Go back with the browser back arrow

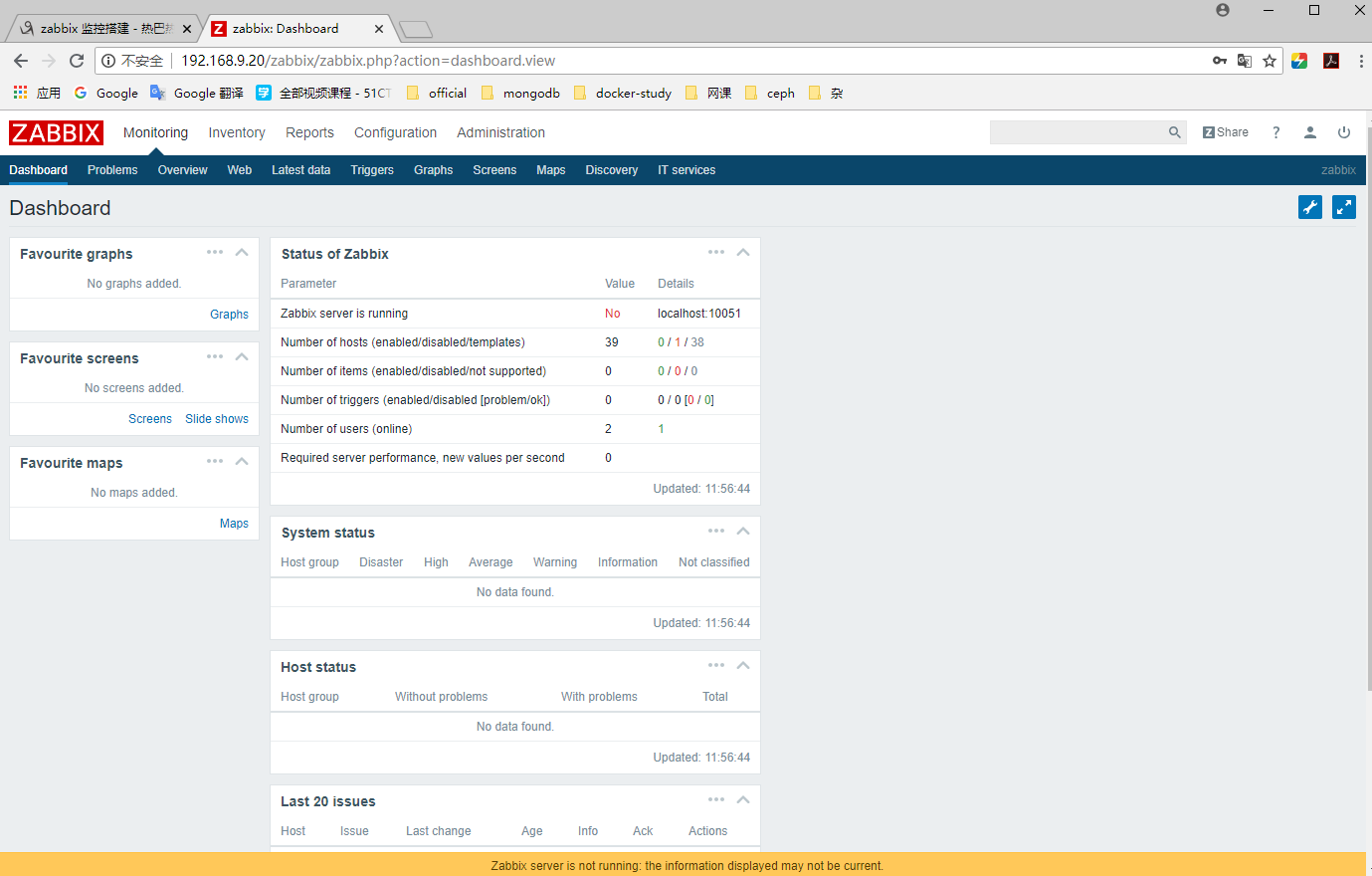(x=21, y=61)
